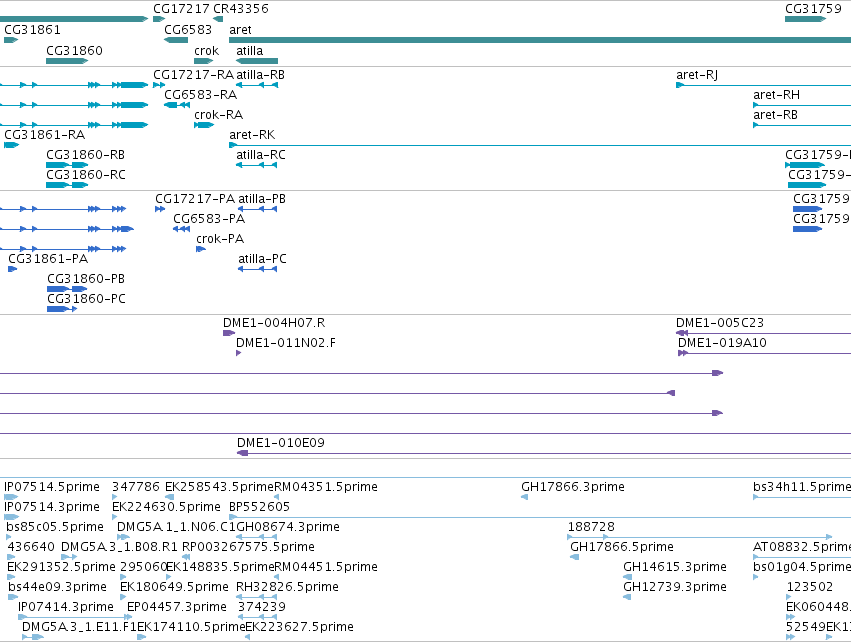The height and width of the screenshot is (642, 851).
Task: Select the atilla-RC transcript label
Action: click(261, 155)
